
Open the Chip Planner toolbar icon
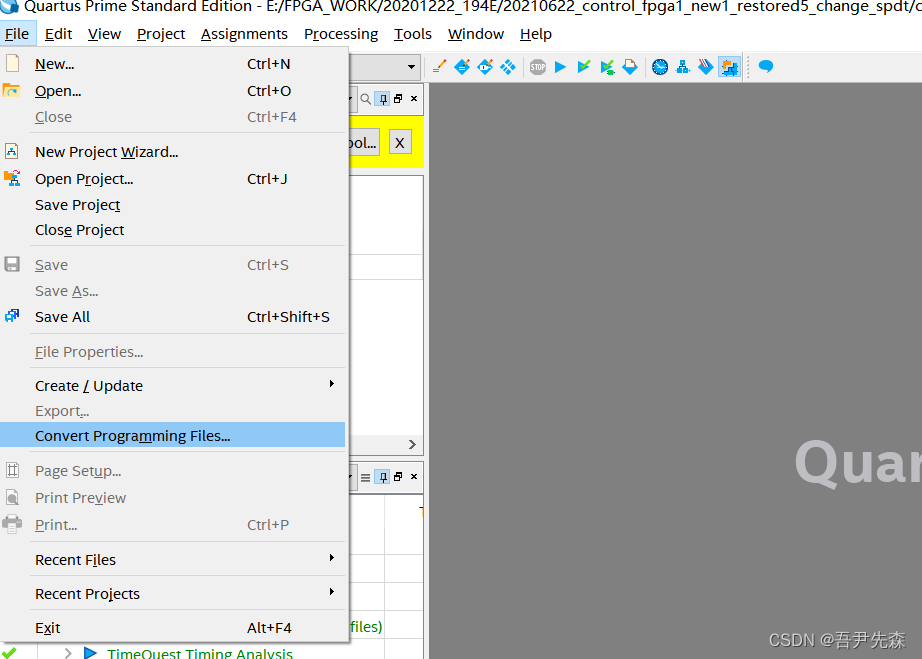[x=508, y=66]
